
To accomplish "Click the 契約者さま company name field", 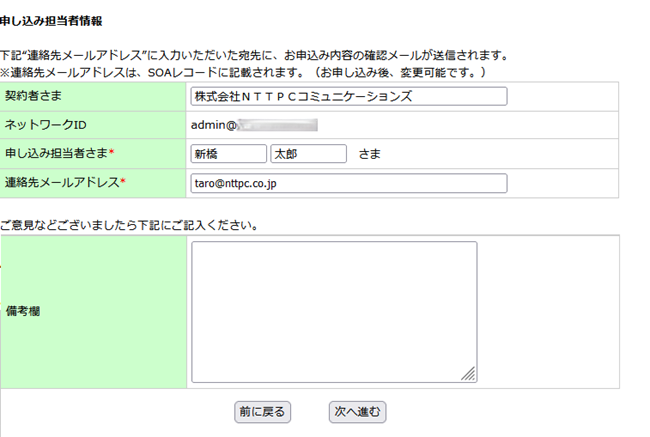I will 348,96.
